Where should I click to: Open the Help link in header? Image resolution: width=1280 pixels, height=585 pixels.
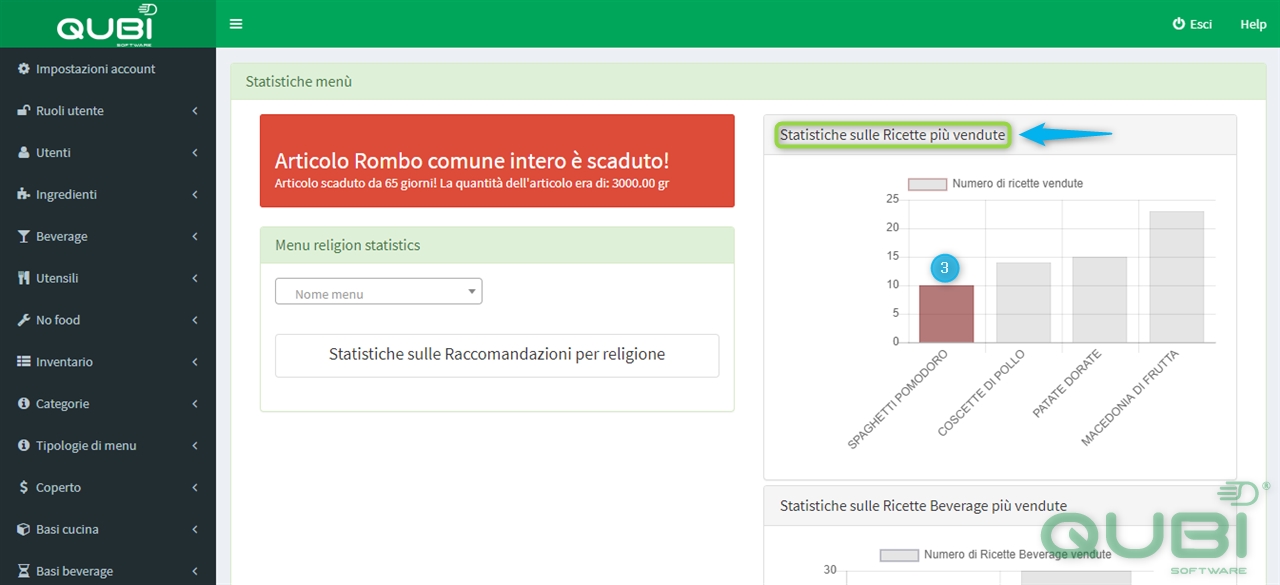[1253, 24]
